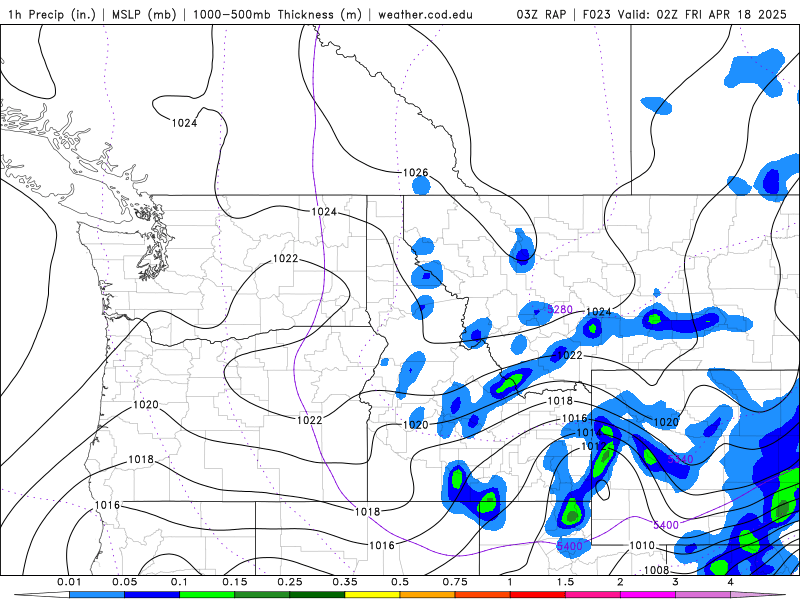Click the purple 5280 thickness label
This screenshot has width=800, height=600.
(x=560, y=309)
